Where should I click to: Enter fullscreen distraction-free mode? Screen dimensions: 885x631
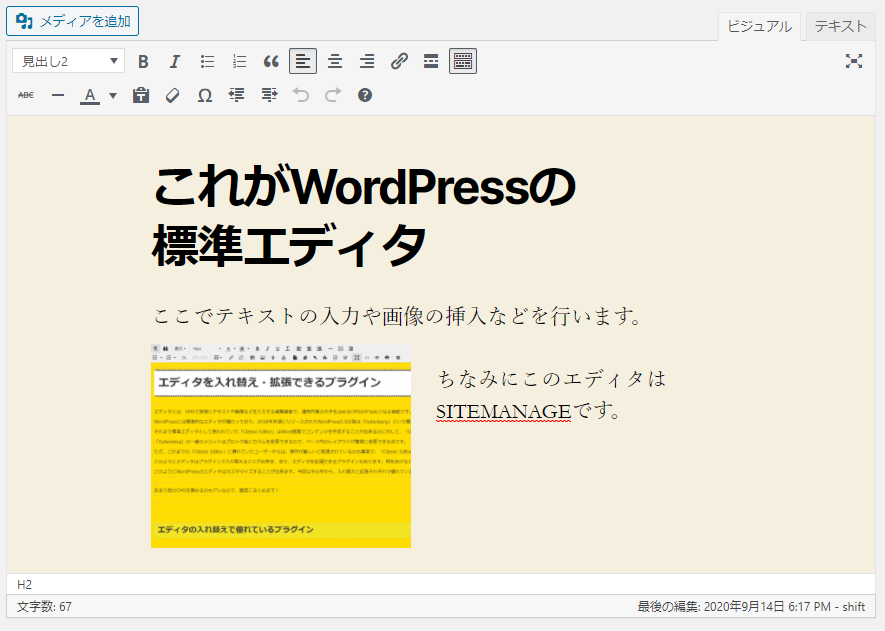[x=854, y=61]
